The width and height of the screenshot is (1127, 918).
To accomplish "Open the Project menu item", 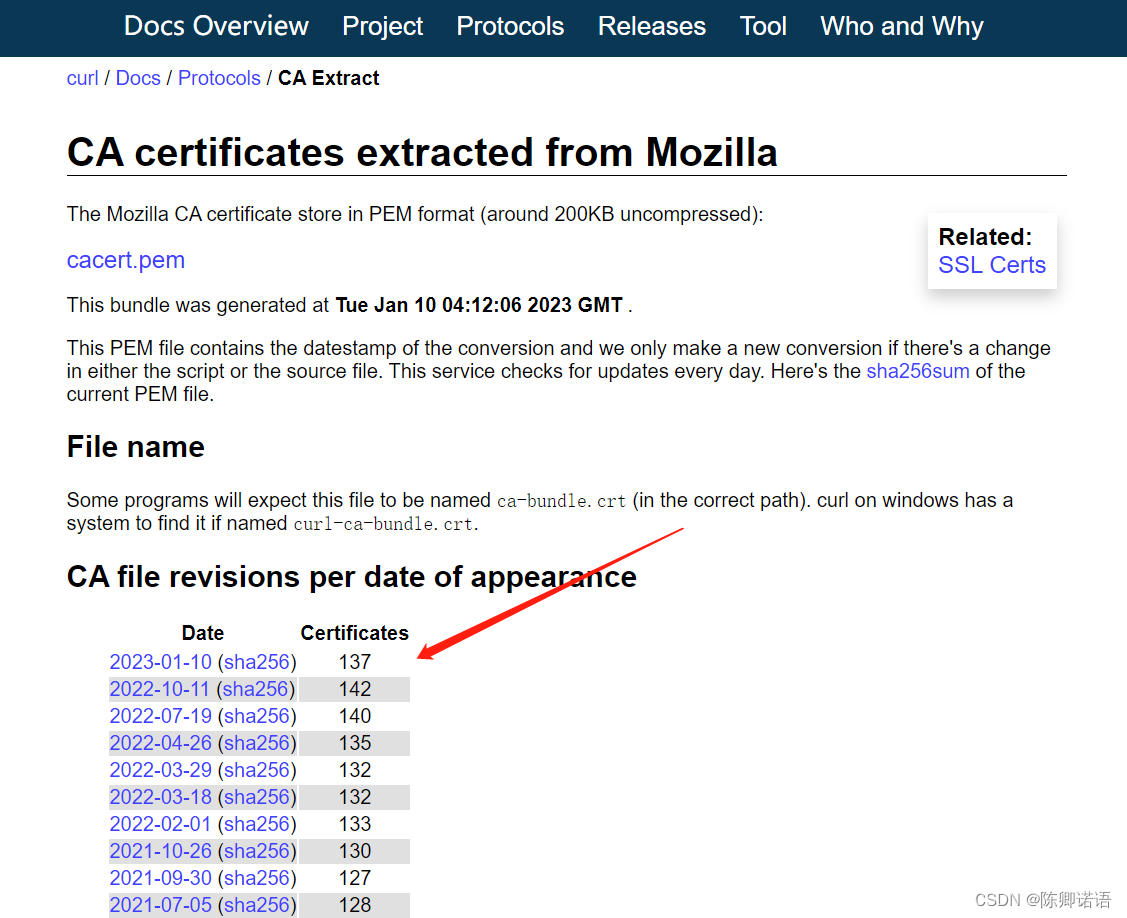I will [382, 26].
